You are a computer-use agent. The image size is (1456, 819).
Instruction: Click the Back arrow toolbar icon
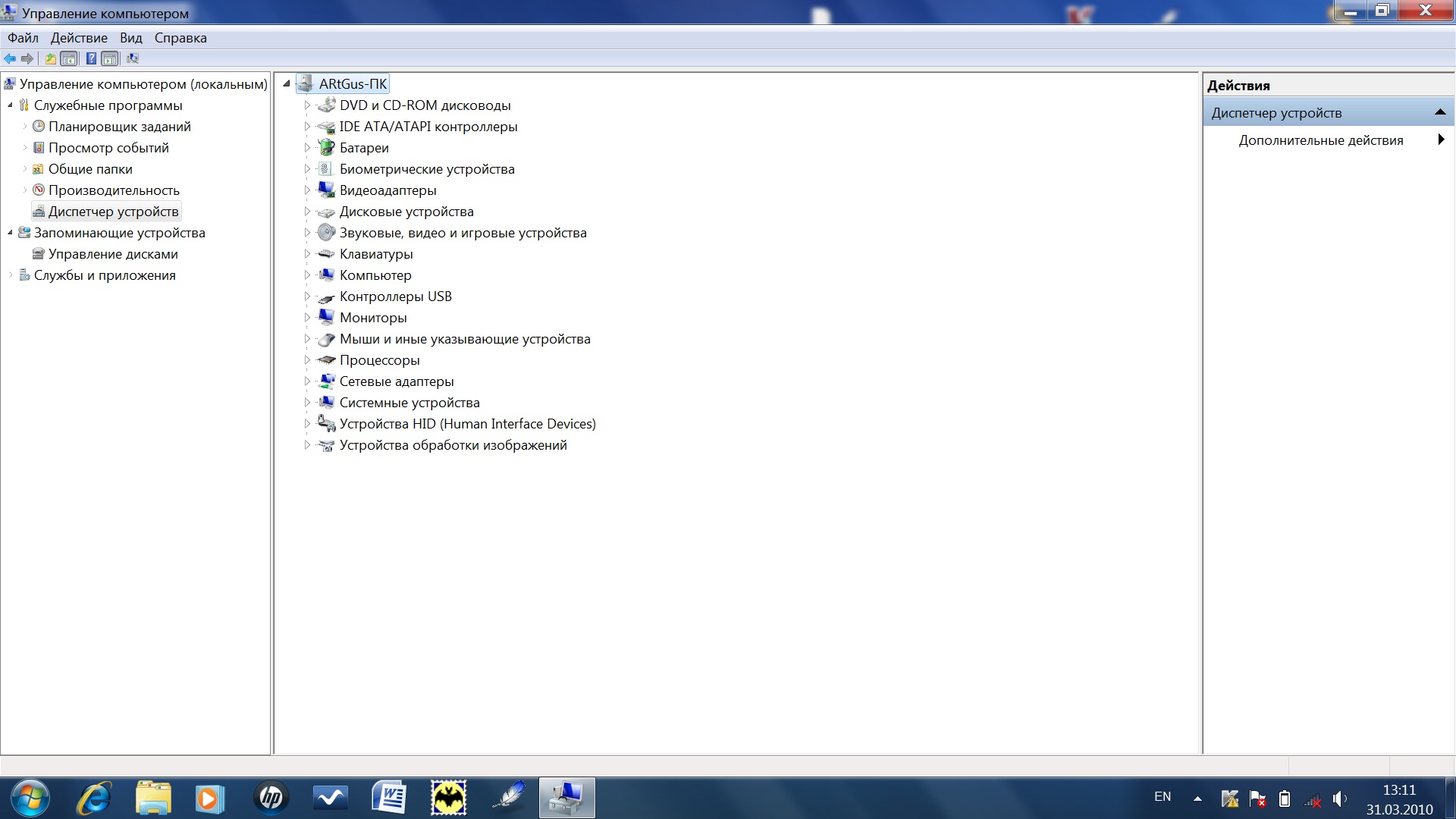10,58
